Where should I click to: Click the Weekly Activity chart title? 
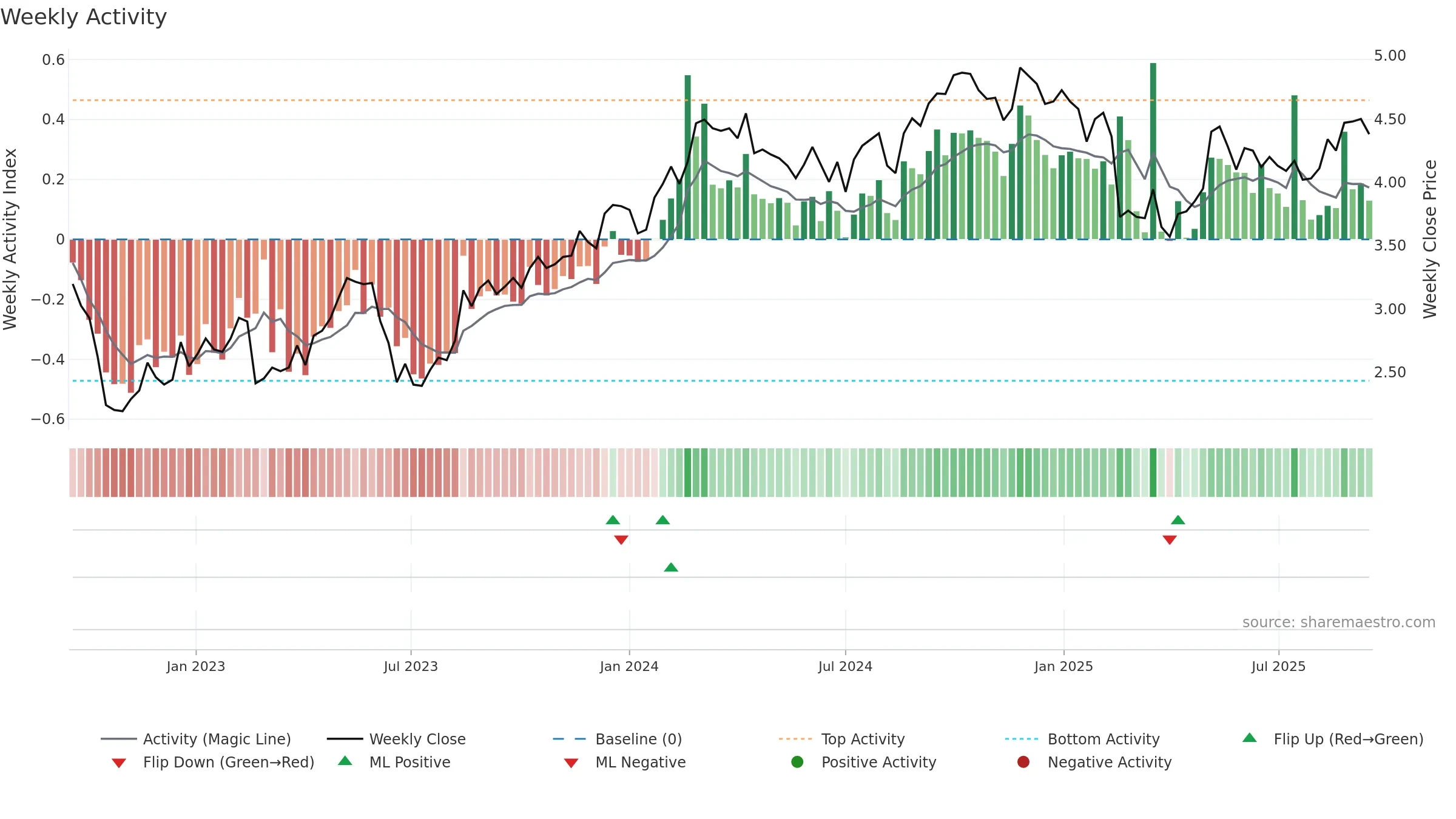point(84,17)
